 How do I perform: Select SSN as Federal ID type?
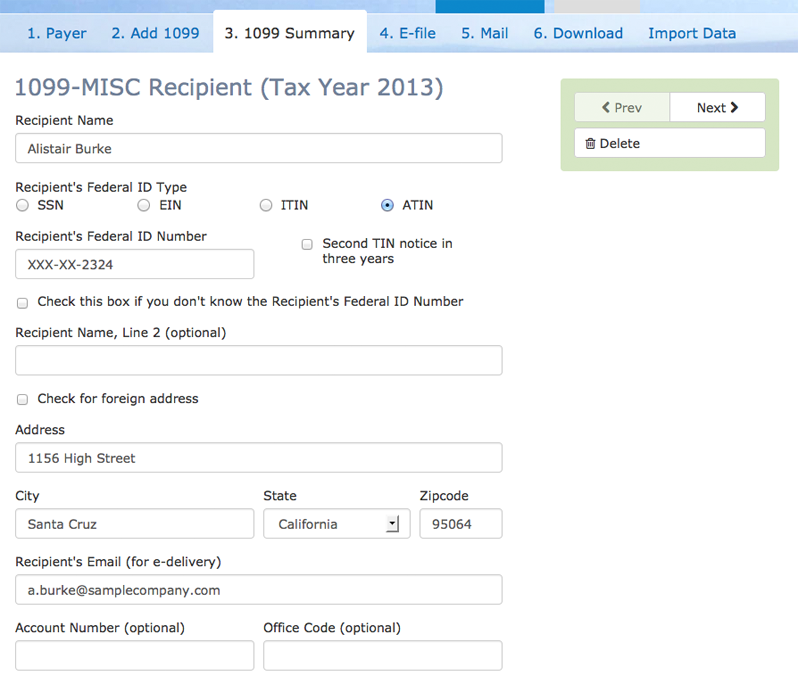[23, 205]
